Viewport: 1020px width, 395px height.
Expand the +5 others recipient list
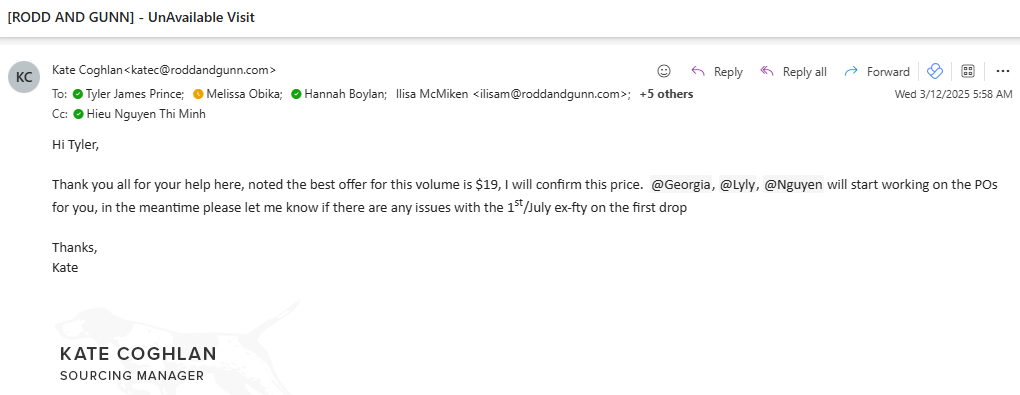tap(666, 94)
